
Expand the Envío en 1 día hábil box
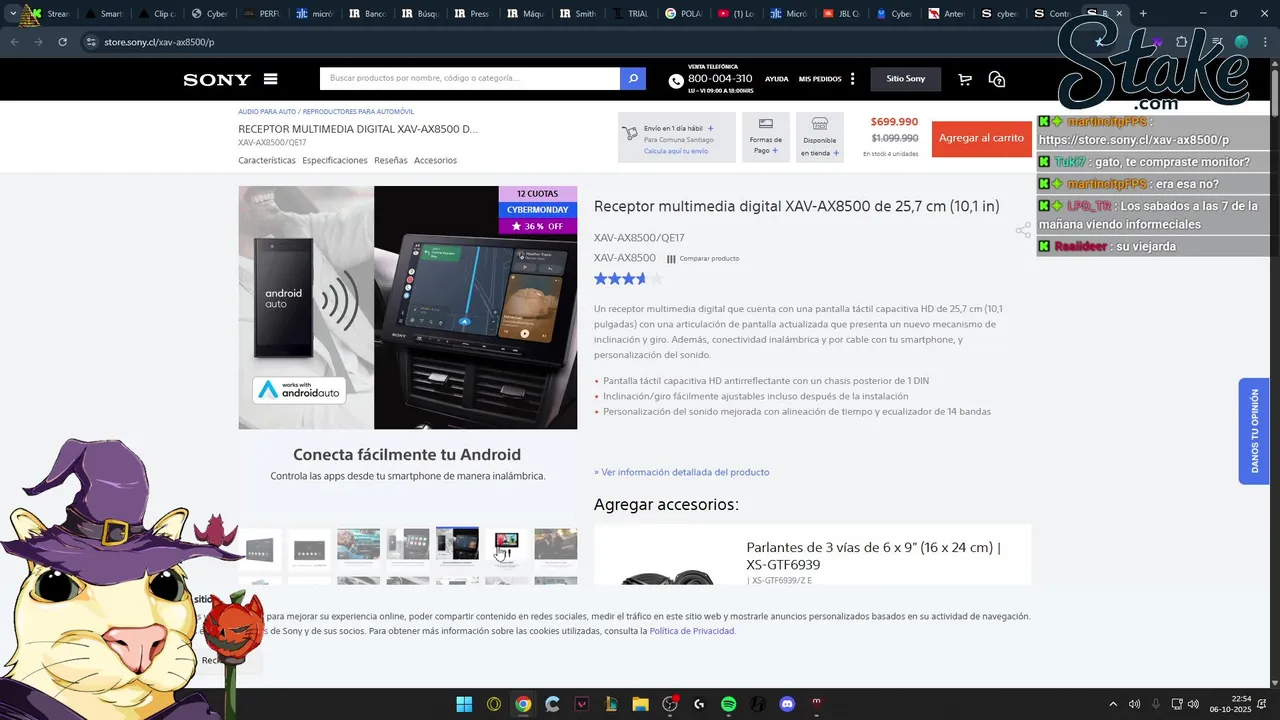[677, 137]
